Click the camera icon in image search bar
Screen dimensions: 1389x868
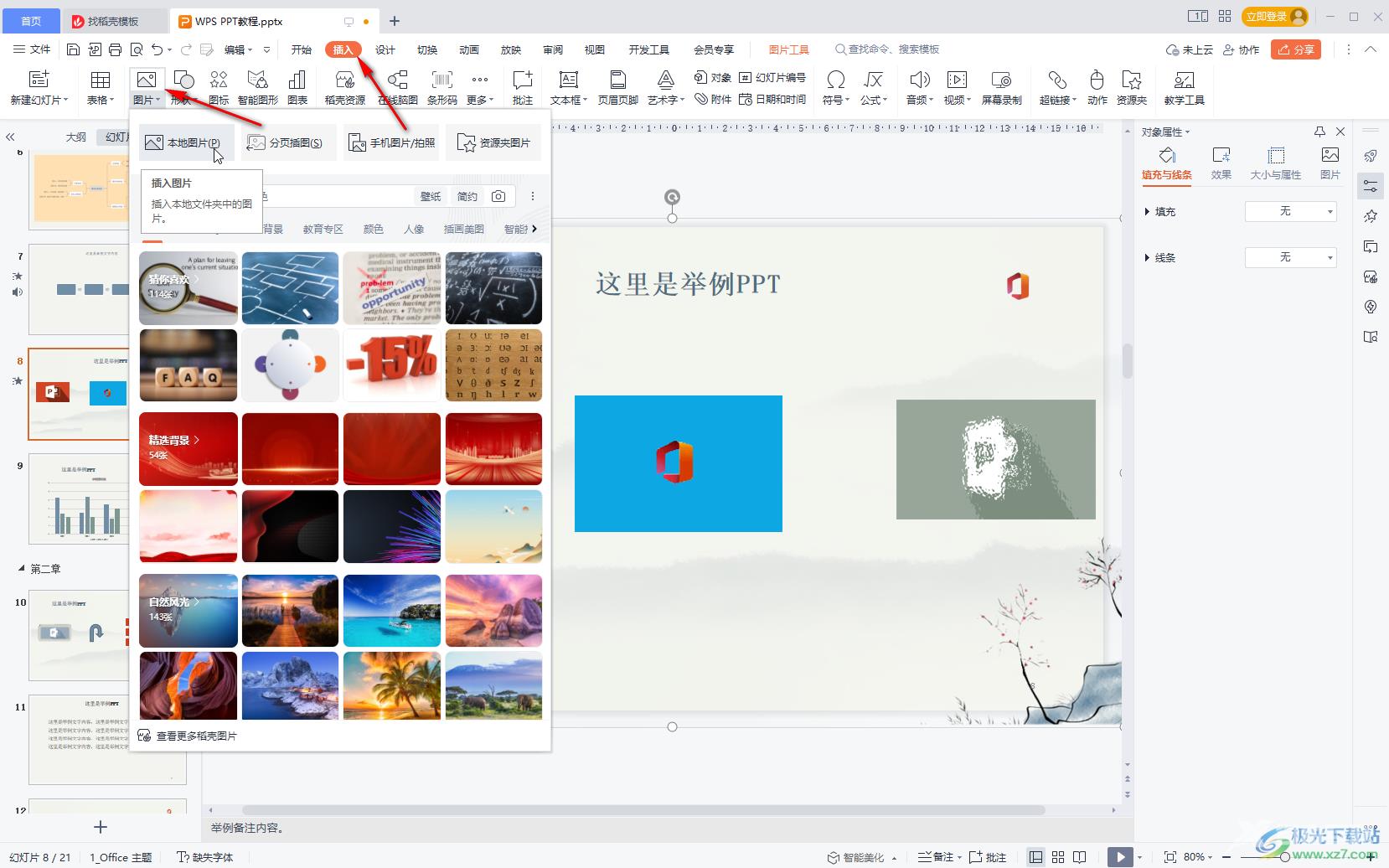pyautogui.click(x=498, y=196)
